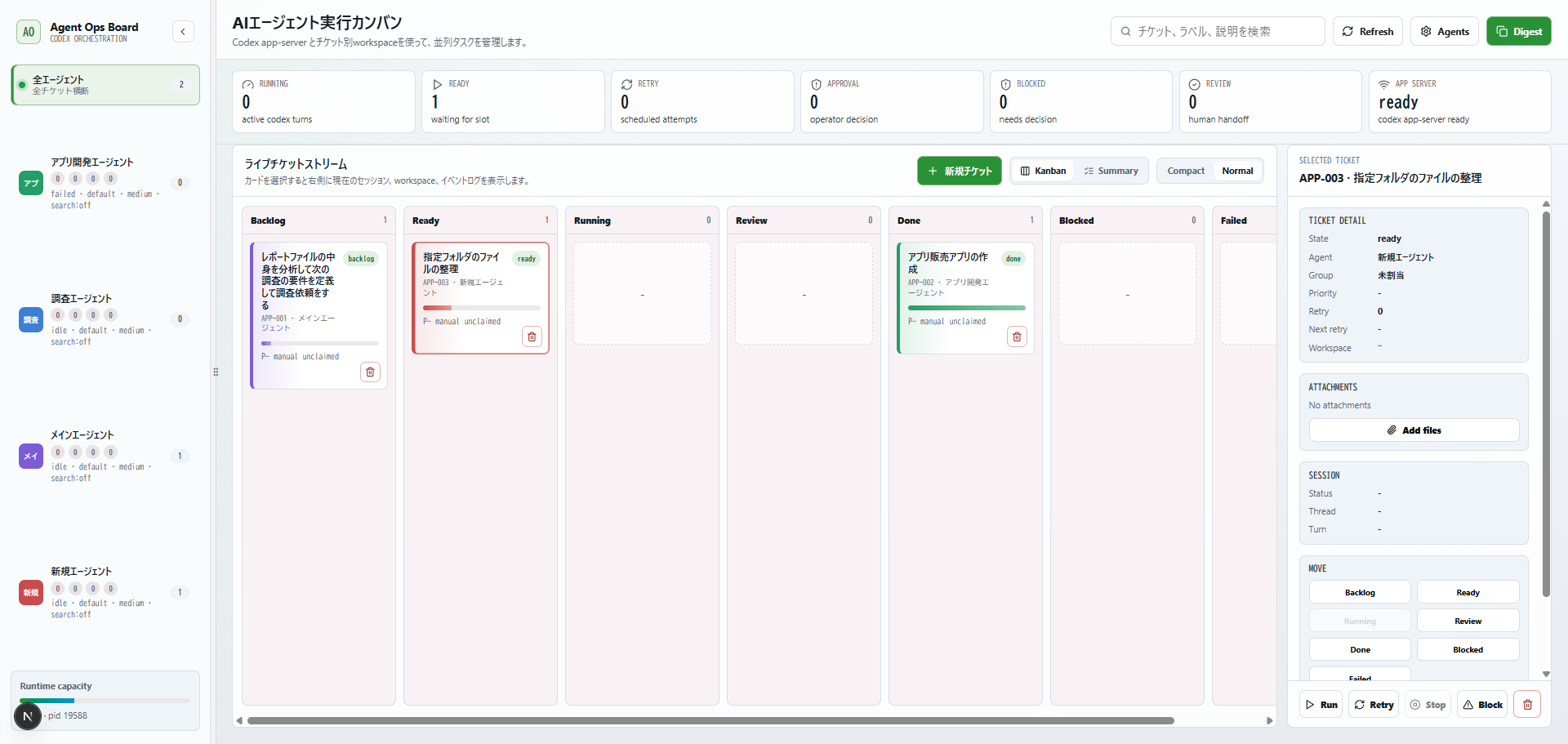1568x744 pixels.
Task: Collapse the sidebar with the chevron button
Action: [x=183, y=32]
